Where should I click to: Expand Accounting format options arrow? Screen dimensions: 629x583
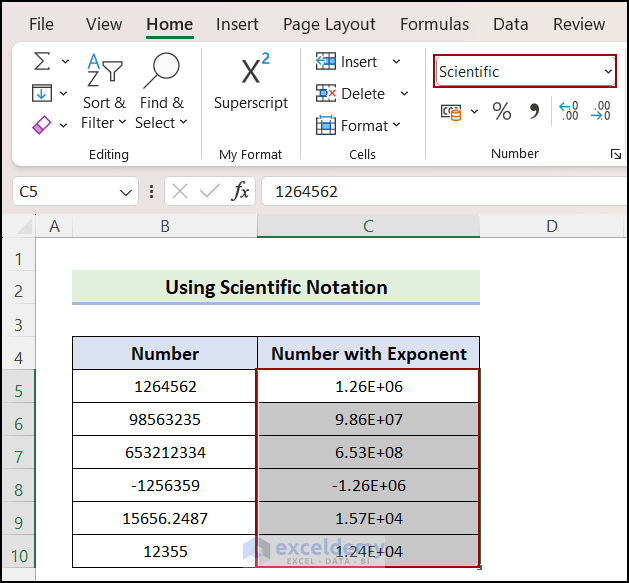pos(474,112)
